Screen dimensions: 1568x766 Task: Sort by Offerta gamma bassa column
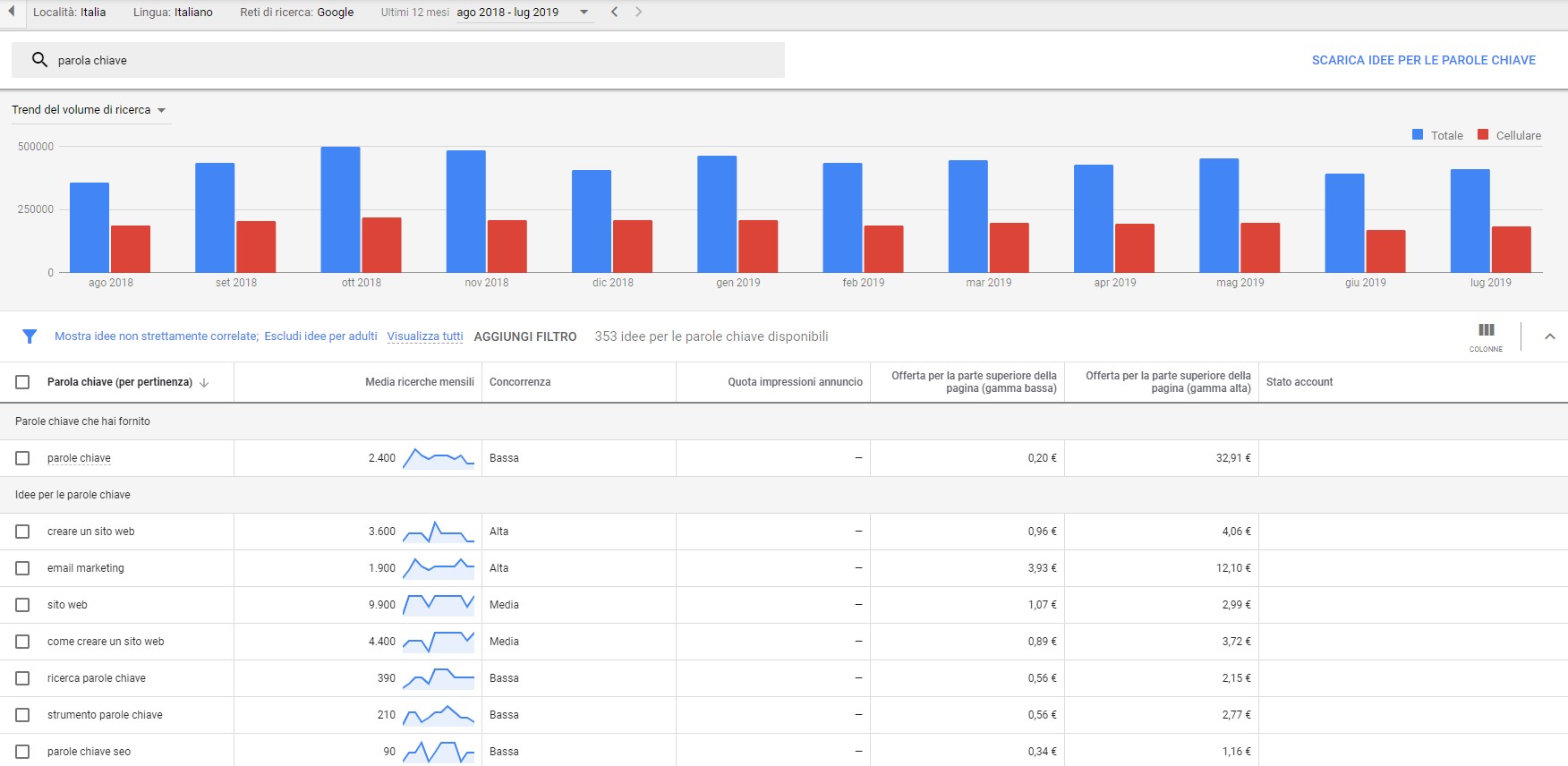(x=974, y=382)
